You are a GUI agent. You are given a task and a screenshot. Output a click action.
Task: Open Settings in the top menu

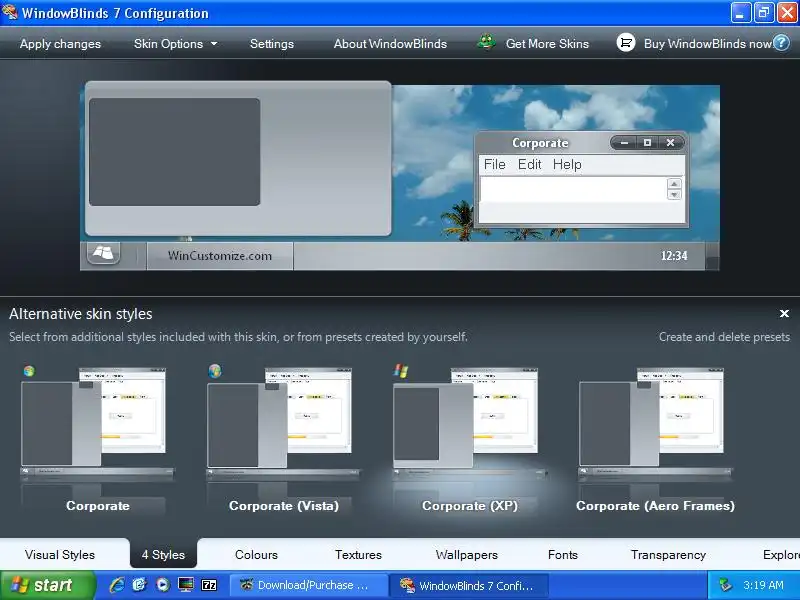pyautogui.click(x=271, y=44)
